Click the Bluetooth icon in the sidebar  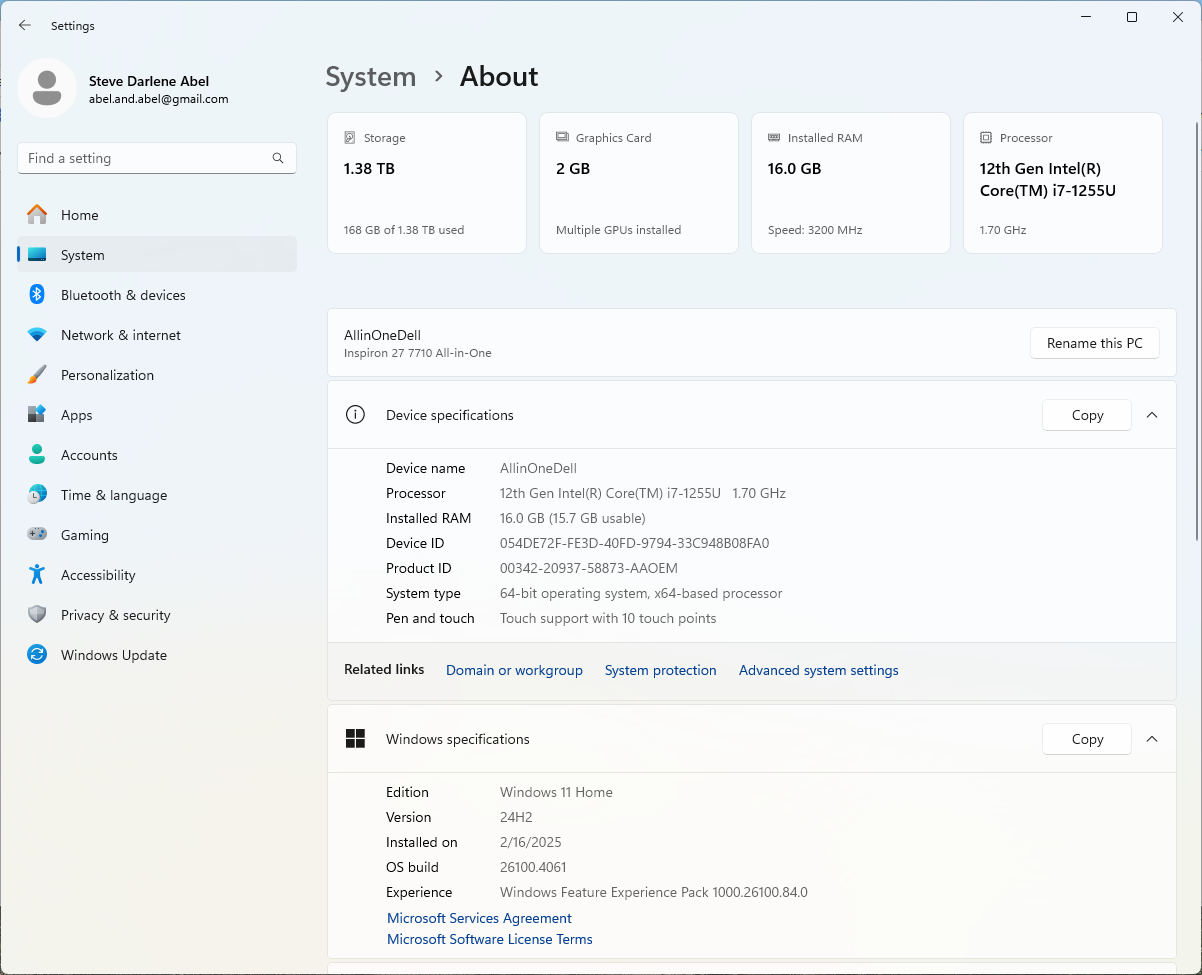click(x=37, y=295)
